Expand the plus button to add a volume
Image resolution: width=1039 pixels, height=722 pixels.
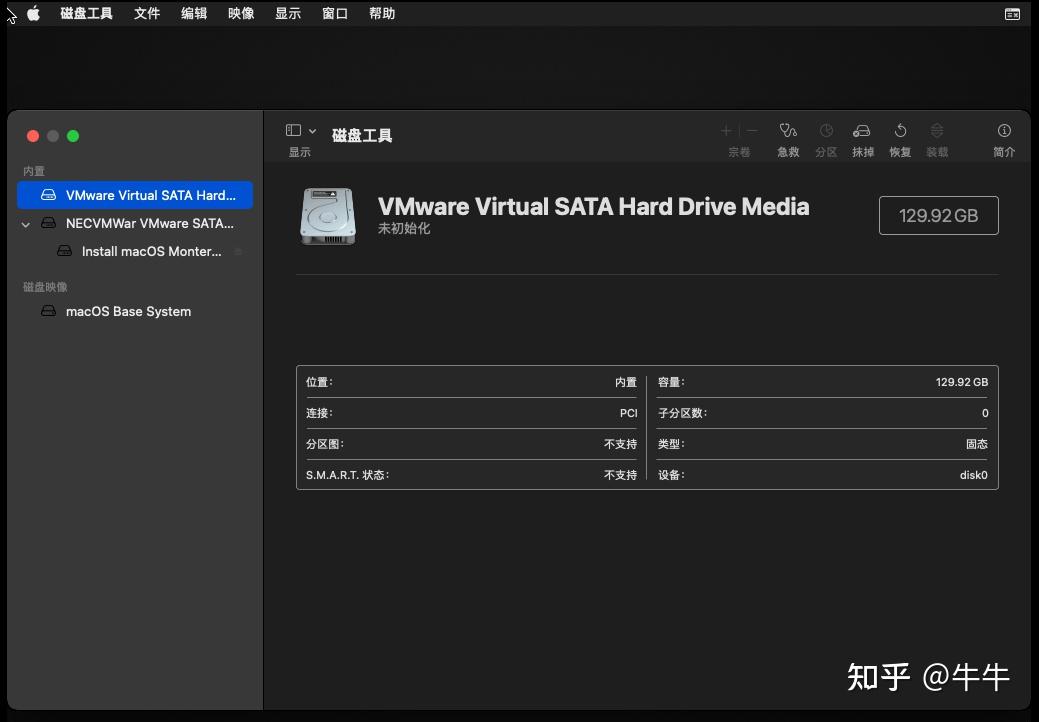click(725, 130)
